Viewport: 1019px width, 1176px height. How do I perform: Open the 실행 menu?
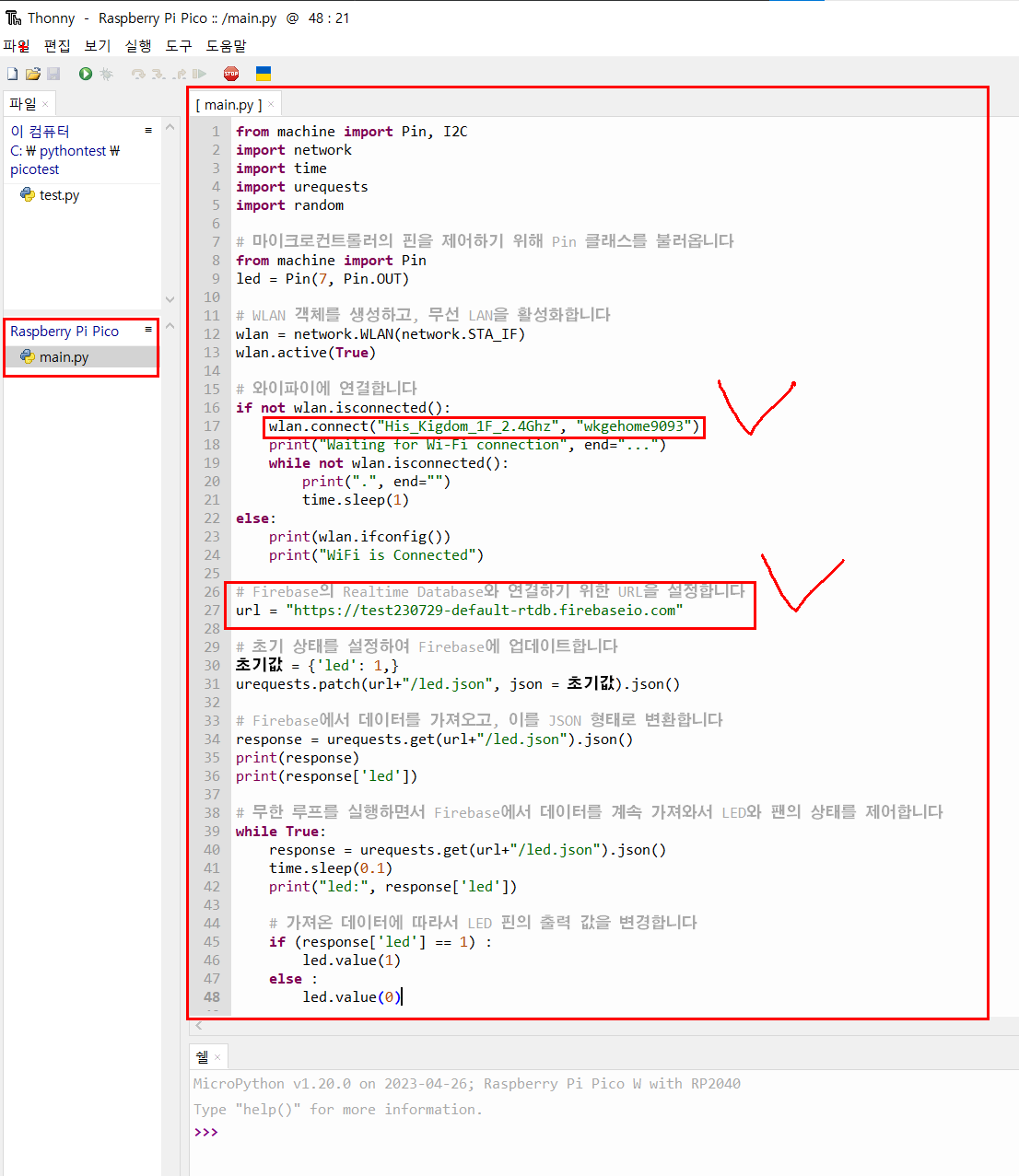coord(138,46)
